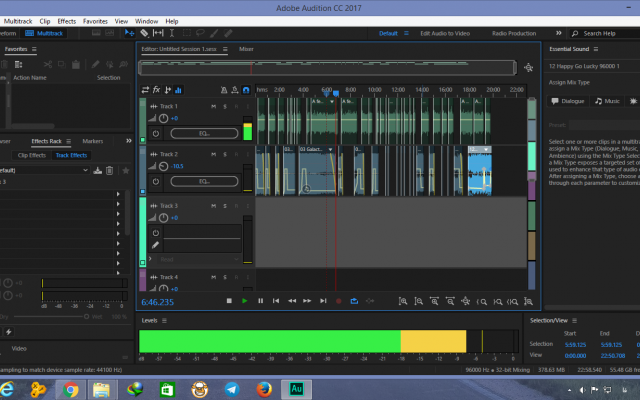Show track Effects (fx) panel
640x400 pixels.
[x=156, y=90]
